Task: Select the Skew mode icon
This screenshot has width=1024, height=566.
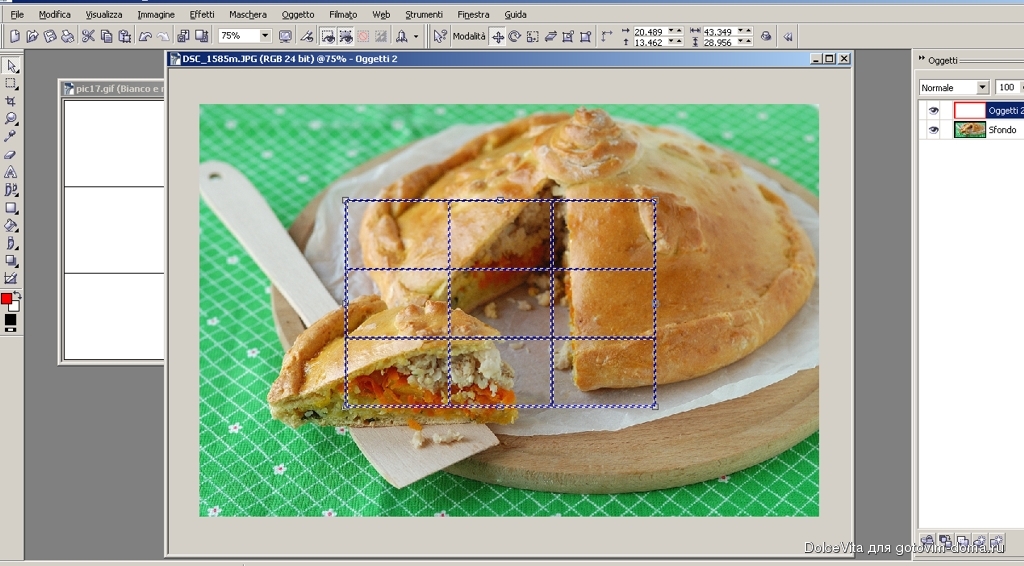Action: [551, 37]
